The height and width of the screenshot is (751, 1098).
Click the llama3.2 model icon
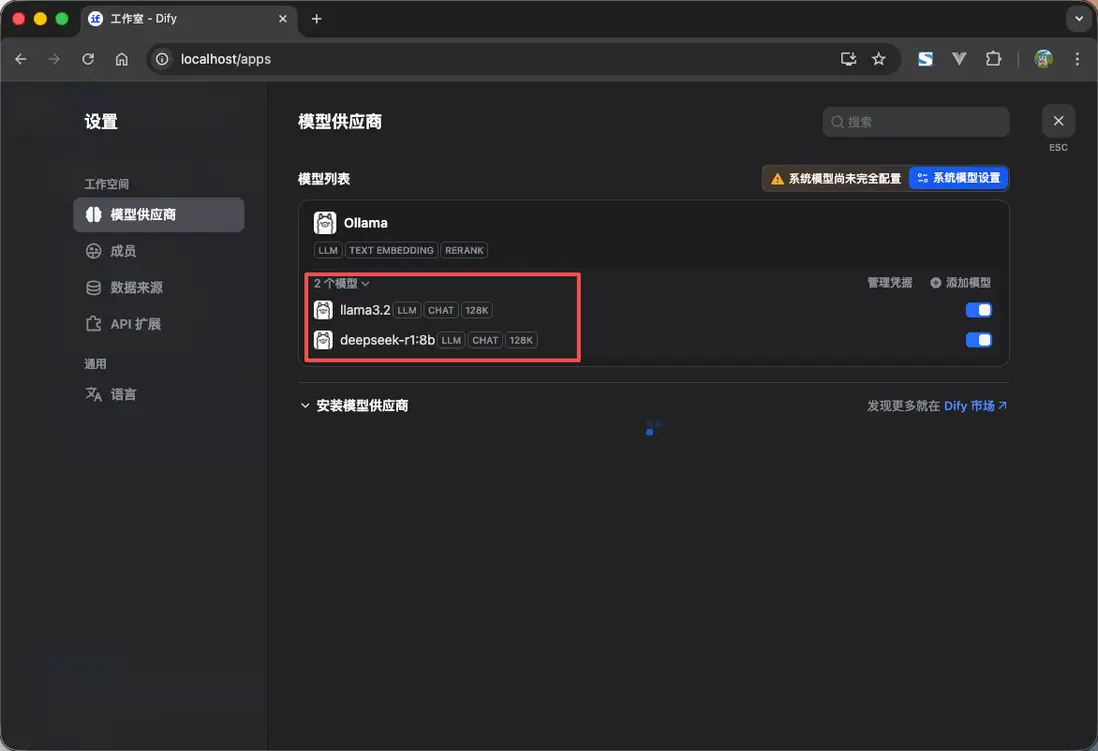pyautogui.click(x=323, y=310)
